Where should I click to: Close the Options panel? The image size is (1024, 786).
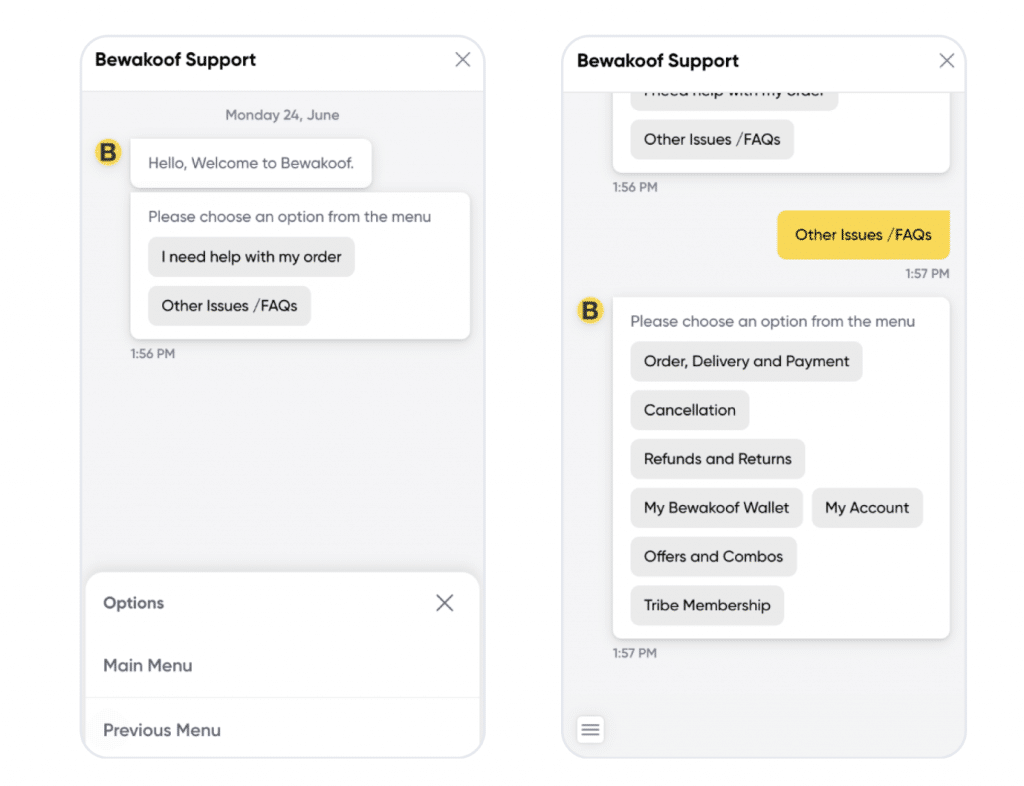coord(445,603)
